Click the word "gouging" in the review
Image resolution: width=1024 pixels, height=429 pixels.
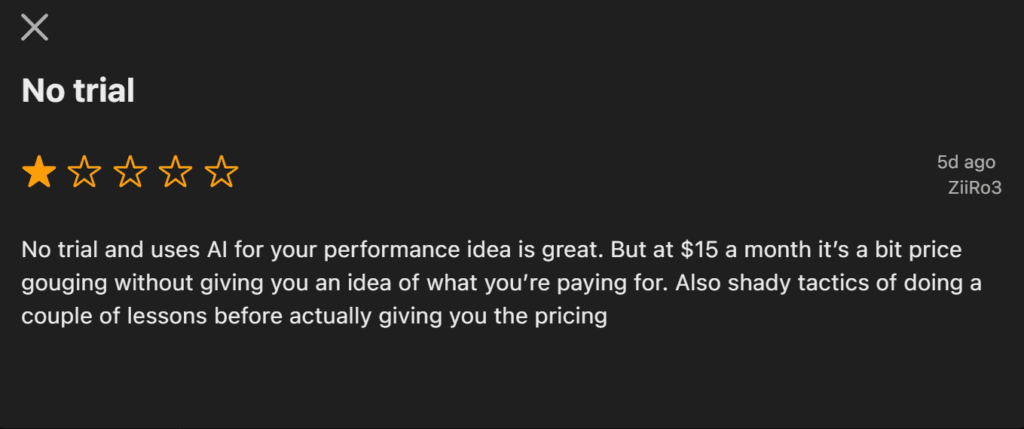[61, 284]
